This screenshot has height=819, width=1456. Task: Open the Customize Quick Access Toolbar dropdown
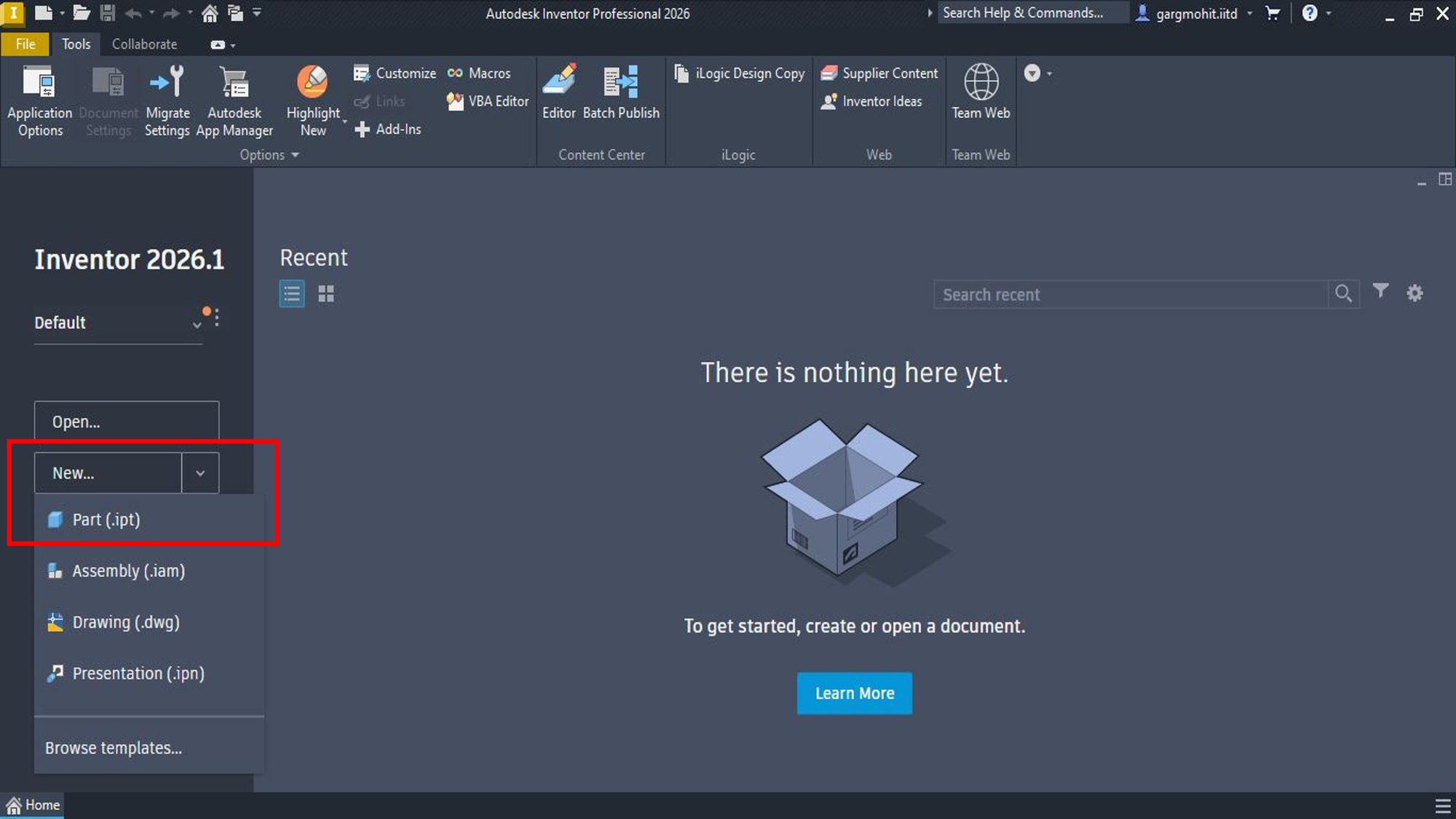click(x=256, y=12)
